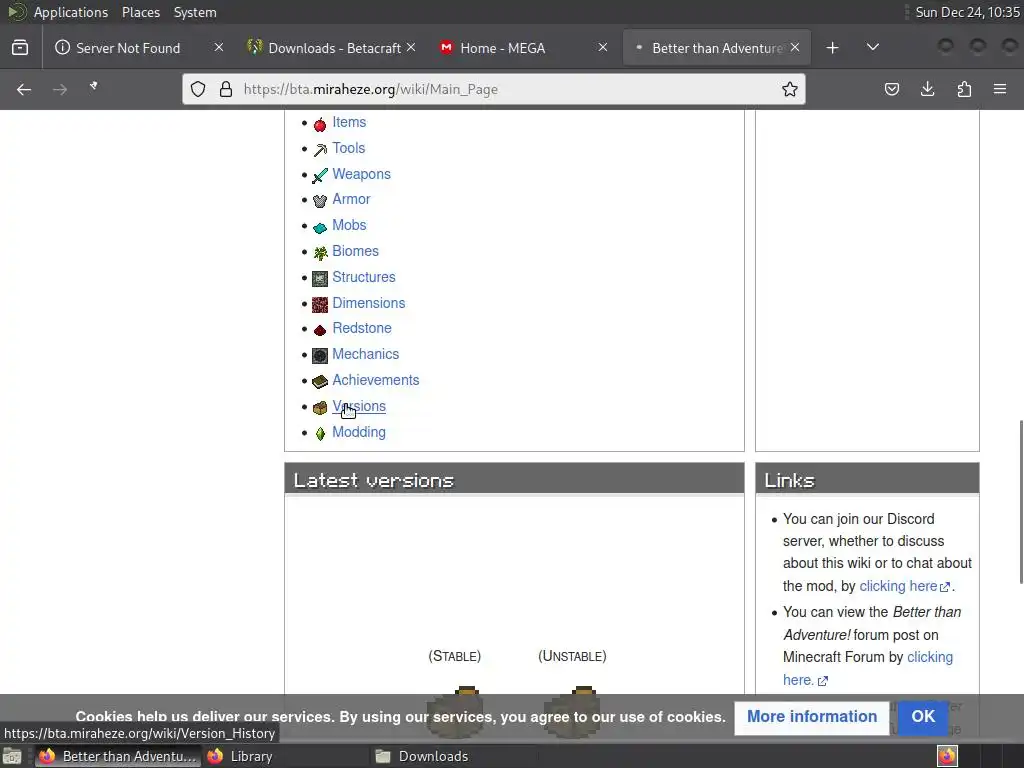The width and height of the screenshot is (1024, 768).
Task: Open the Modding wiki link
Action: [x=359, y=432]
